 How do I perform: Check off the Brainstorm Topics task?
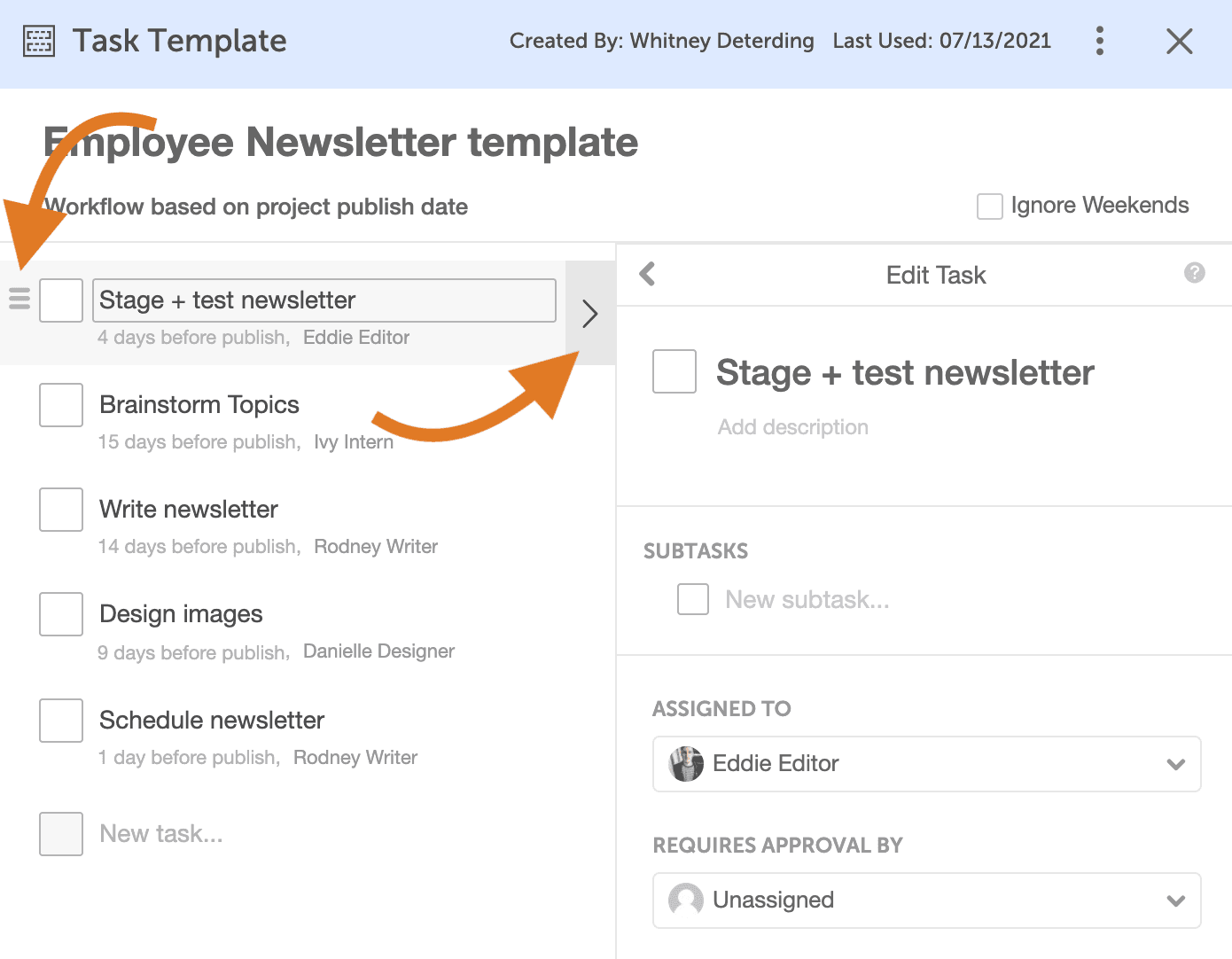point(60,404)
